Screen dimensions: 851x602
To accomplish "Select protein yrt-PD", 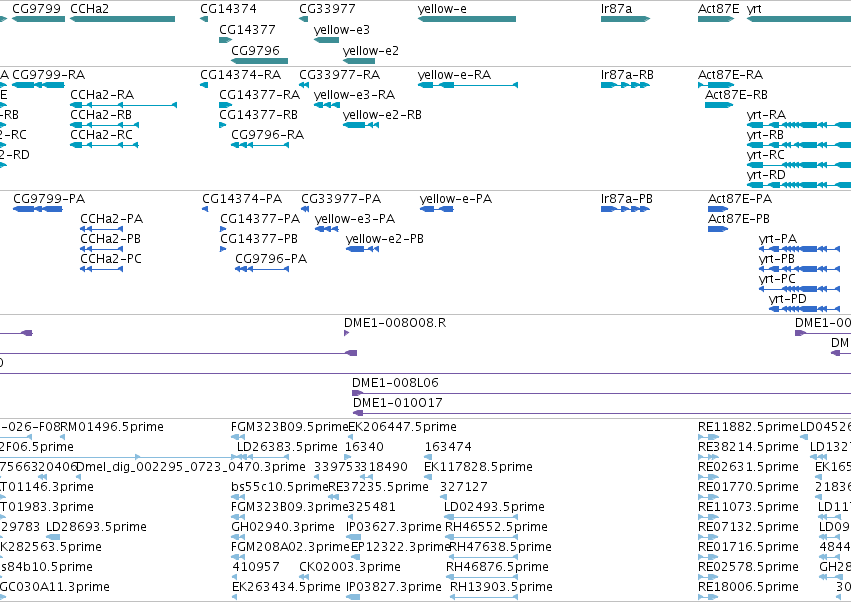I will (805, 309).
